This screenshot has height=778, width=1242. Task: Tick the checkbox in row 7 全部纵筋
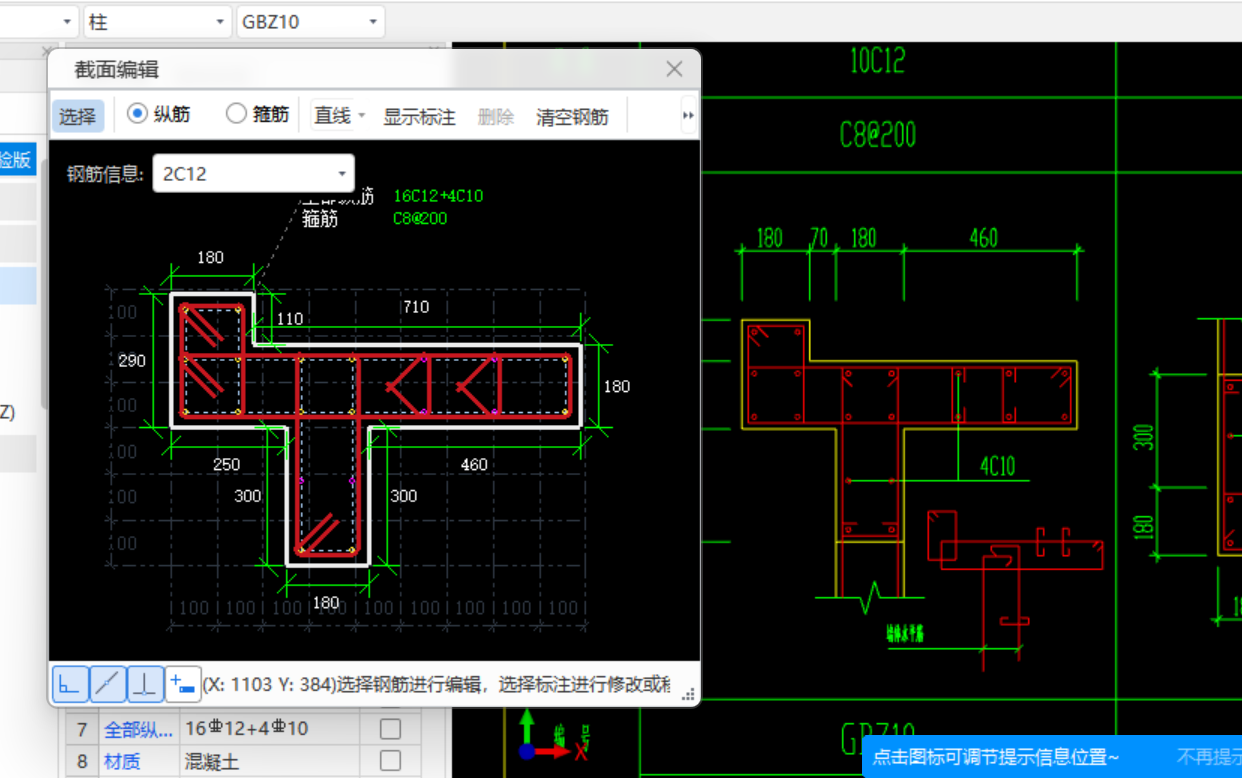[390, 728]
